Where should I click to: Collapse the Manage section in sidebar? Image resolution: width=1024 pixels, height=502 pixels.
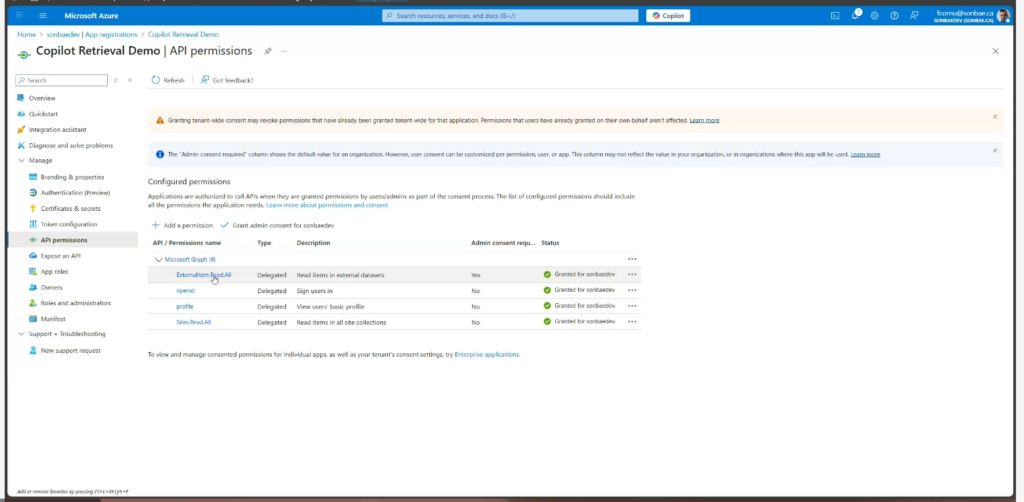21,160
